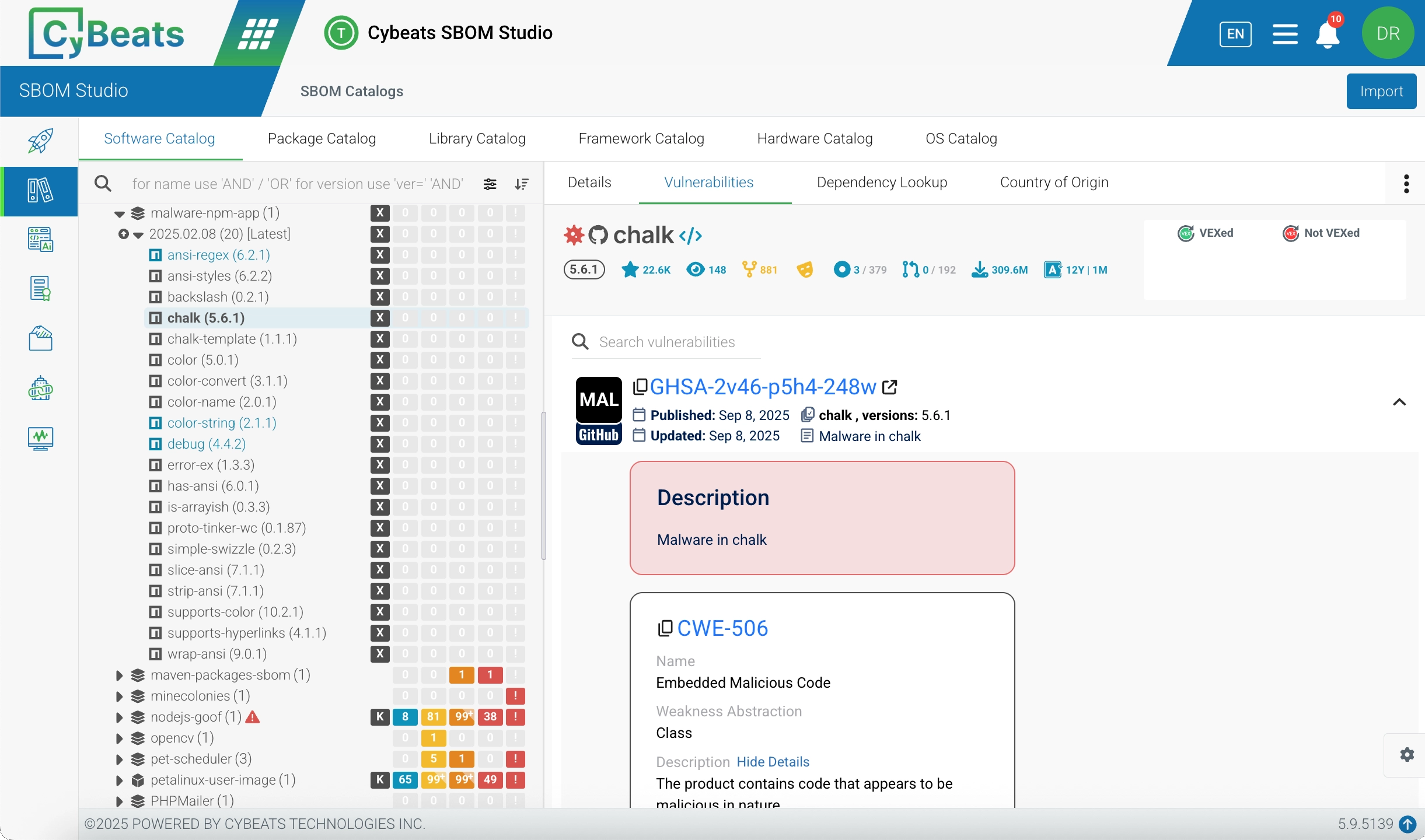Select color-string (2.1.1) in tree
The height and width of the screenshot is (840, 1425).
click(222, 423)
